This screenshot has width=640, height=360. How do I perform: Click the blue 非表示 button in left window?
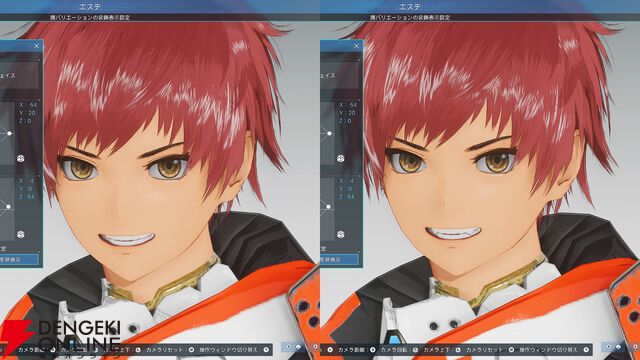(19, 259)
